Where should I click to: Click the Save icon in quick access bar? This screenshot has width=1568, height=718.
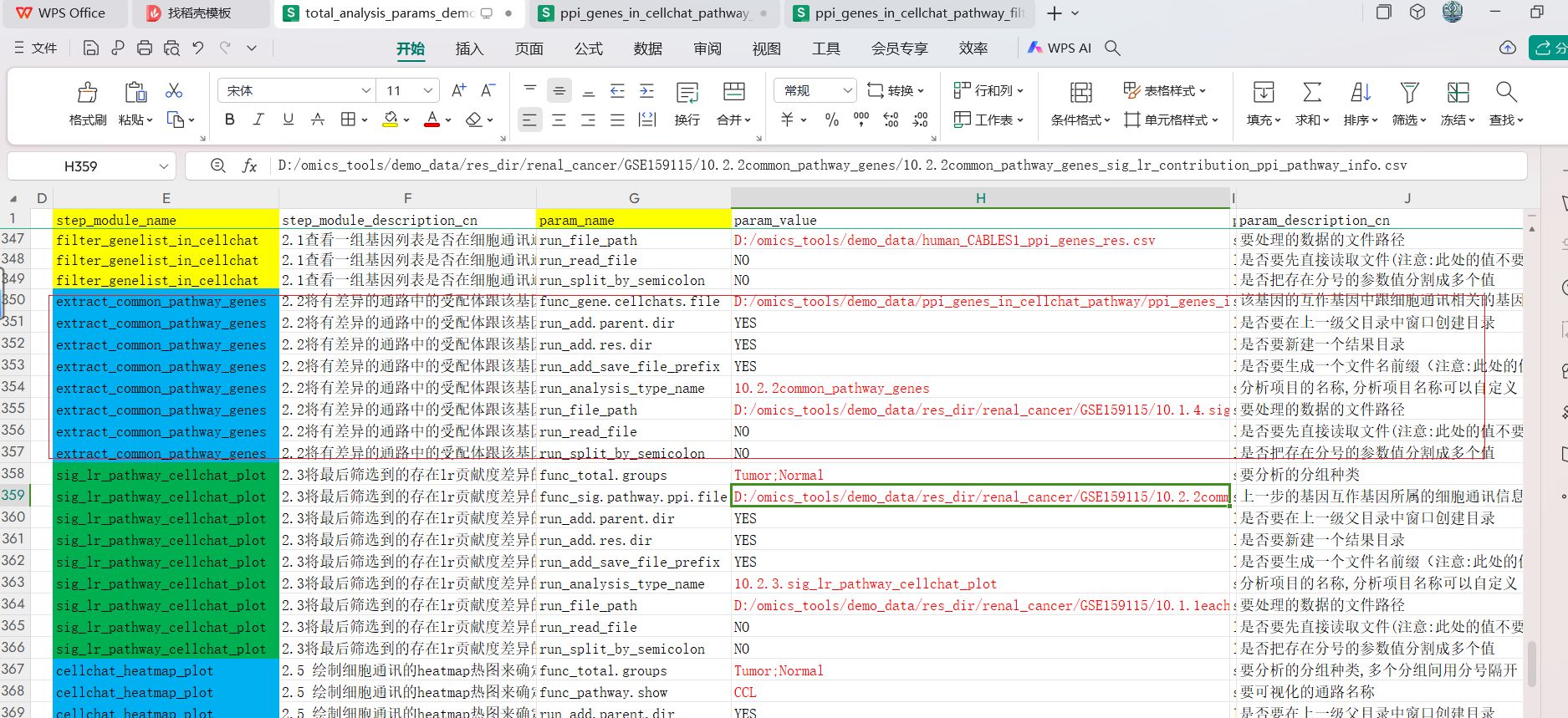click(91, 48)
